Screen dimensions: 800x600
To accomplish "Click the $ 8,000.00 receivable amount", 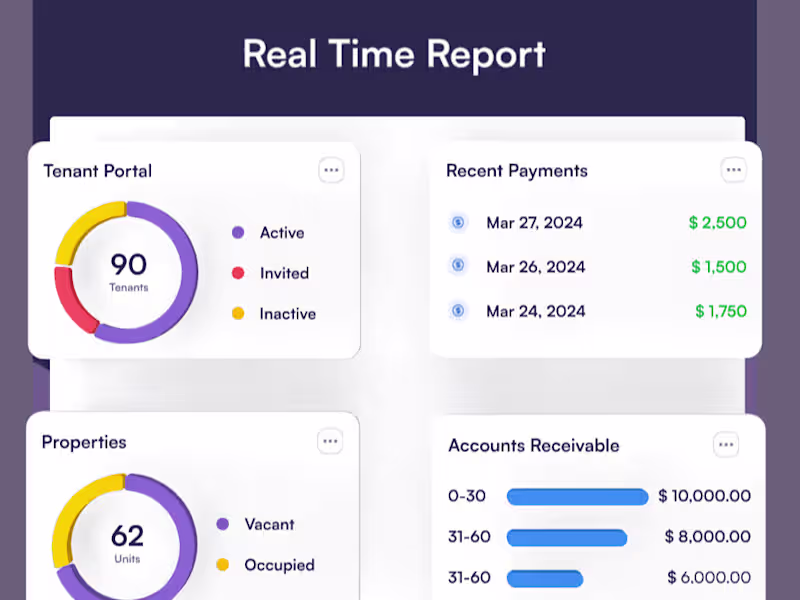I will coord(708,536).
